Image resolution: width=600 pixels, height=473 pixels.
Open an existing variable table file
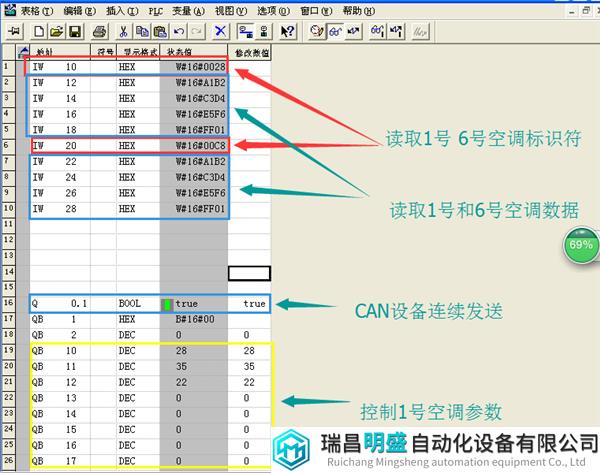[57, 31]
